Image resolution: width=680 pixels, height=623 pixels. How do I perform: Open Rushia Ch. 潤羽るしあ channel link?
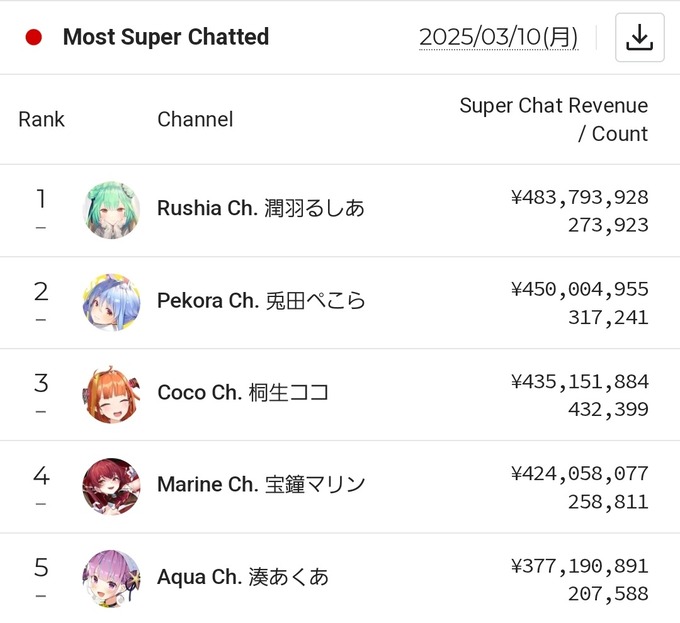tap(260, 209)
